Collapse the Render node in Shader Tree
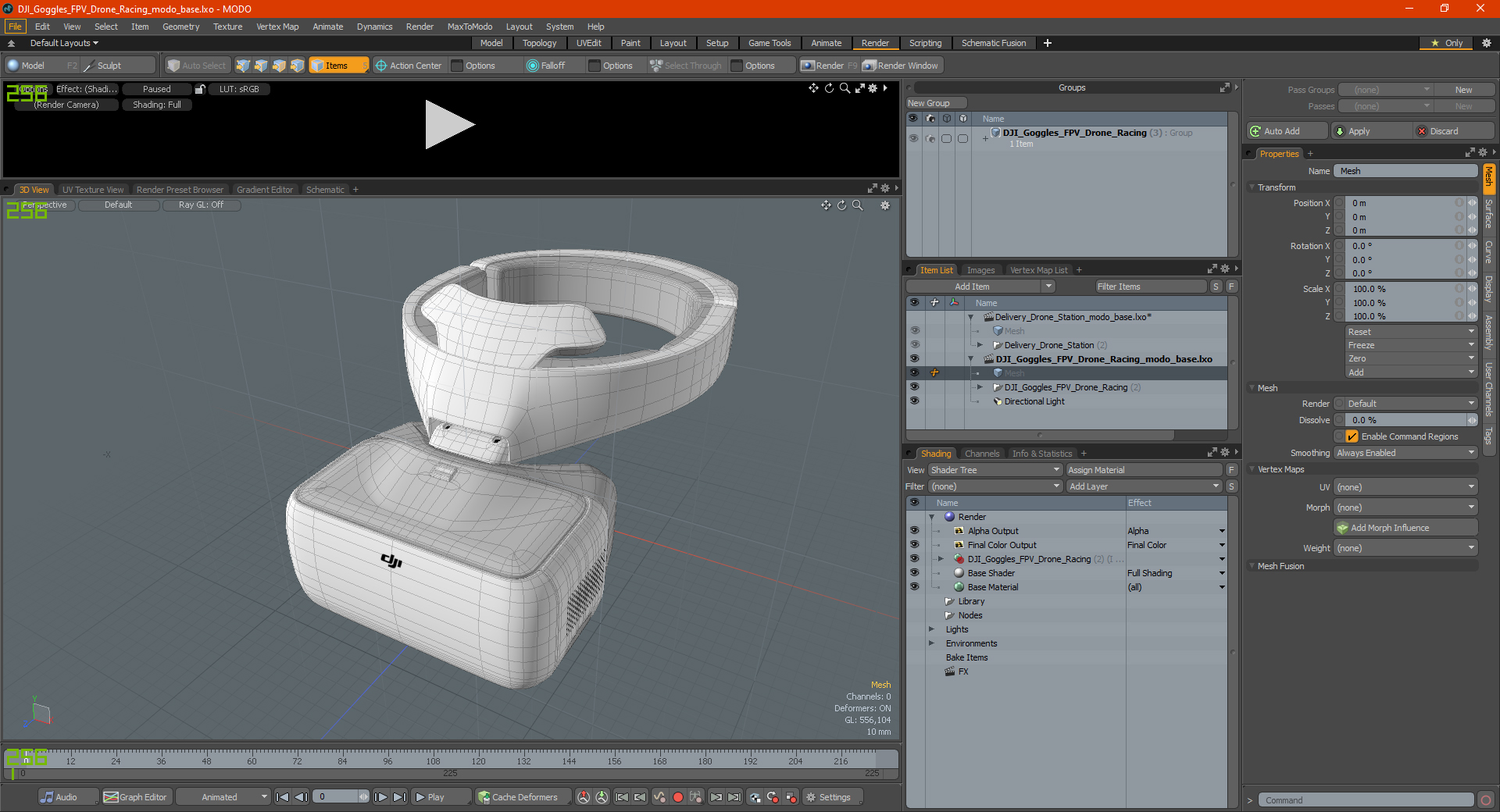Image resolution: width=1500 pixels, height=812 pixels. tap(931, 517)
